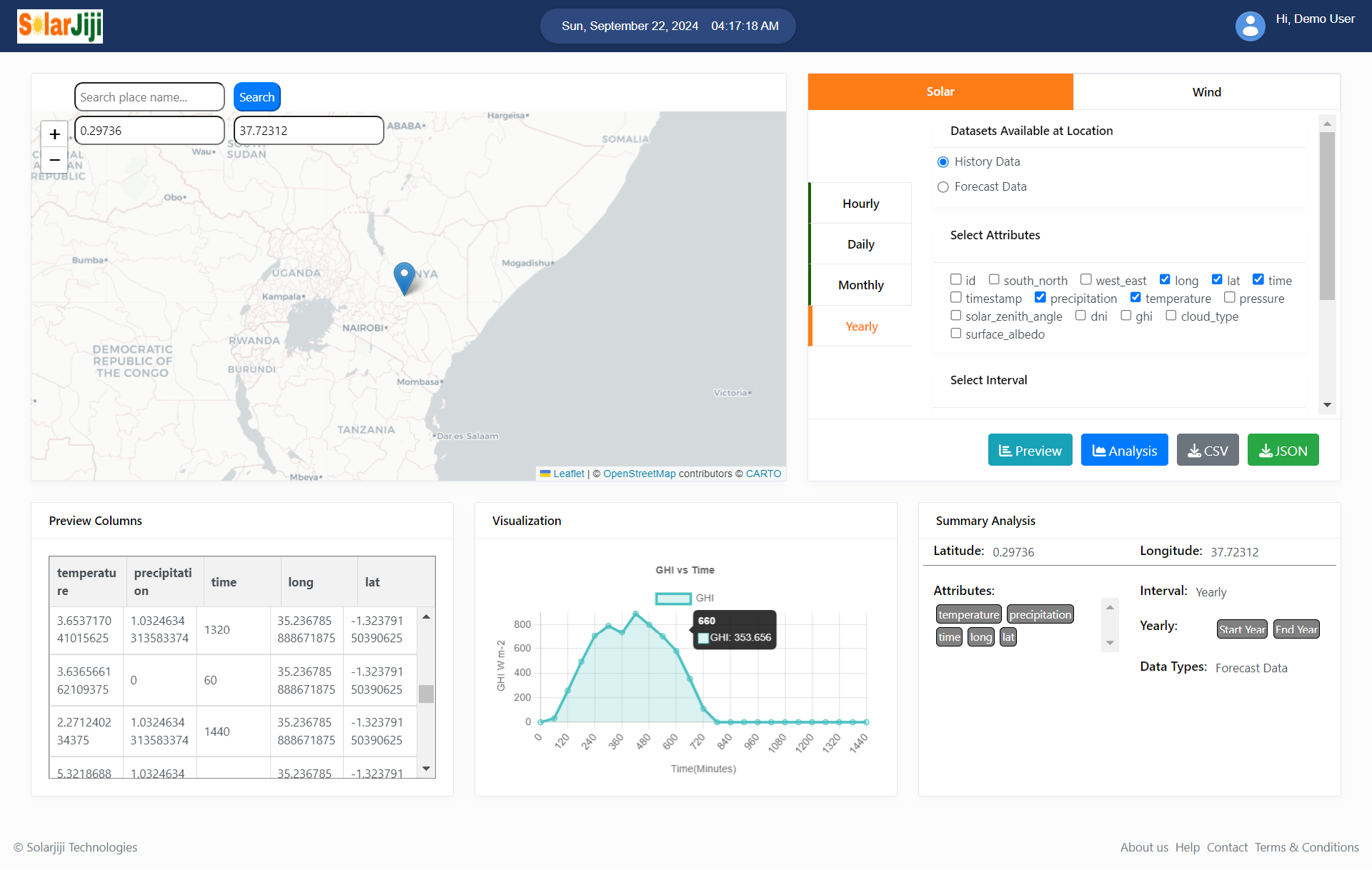Check the id attribute
The height and width of the screenshot is (870, 1372).
click(x=955, y=279)
